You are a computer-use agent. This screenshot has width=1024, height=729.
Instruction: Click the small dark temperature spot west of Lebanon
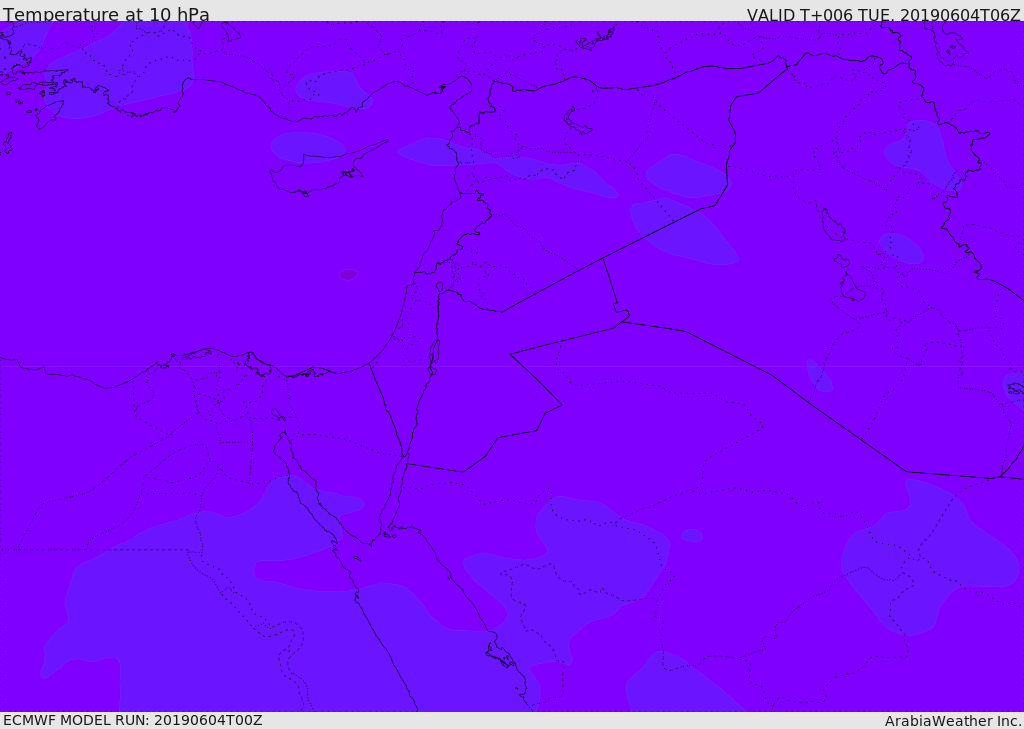click(x=348, y=275)
